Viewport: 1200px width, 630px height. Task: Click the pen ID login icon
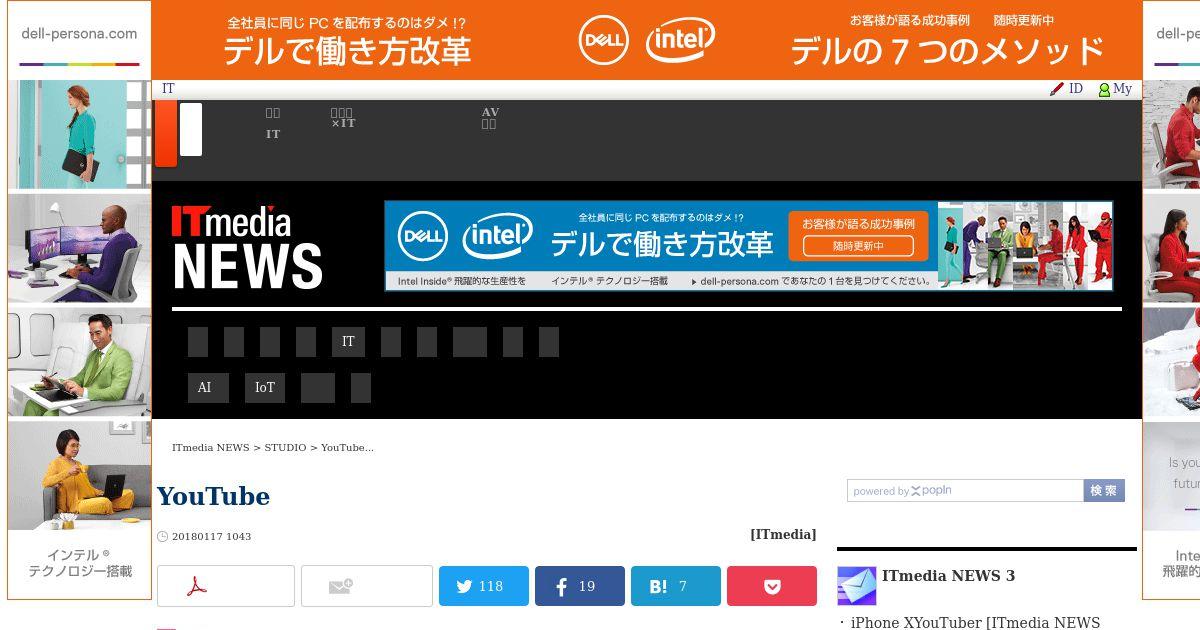point(1057,89)
